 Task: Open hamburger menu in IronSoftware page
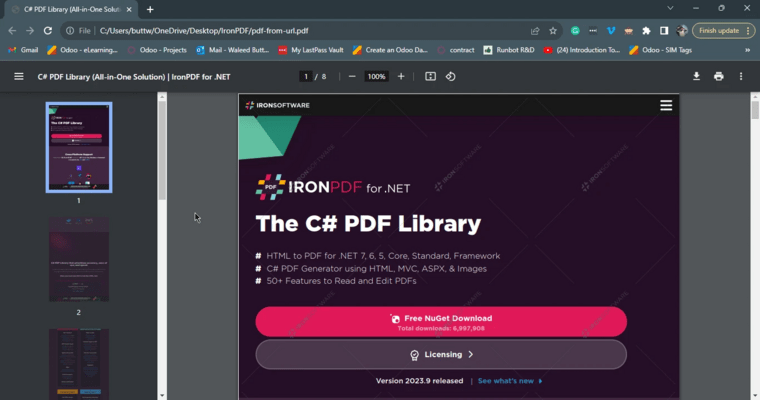(x=666, y=105)
